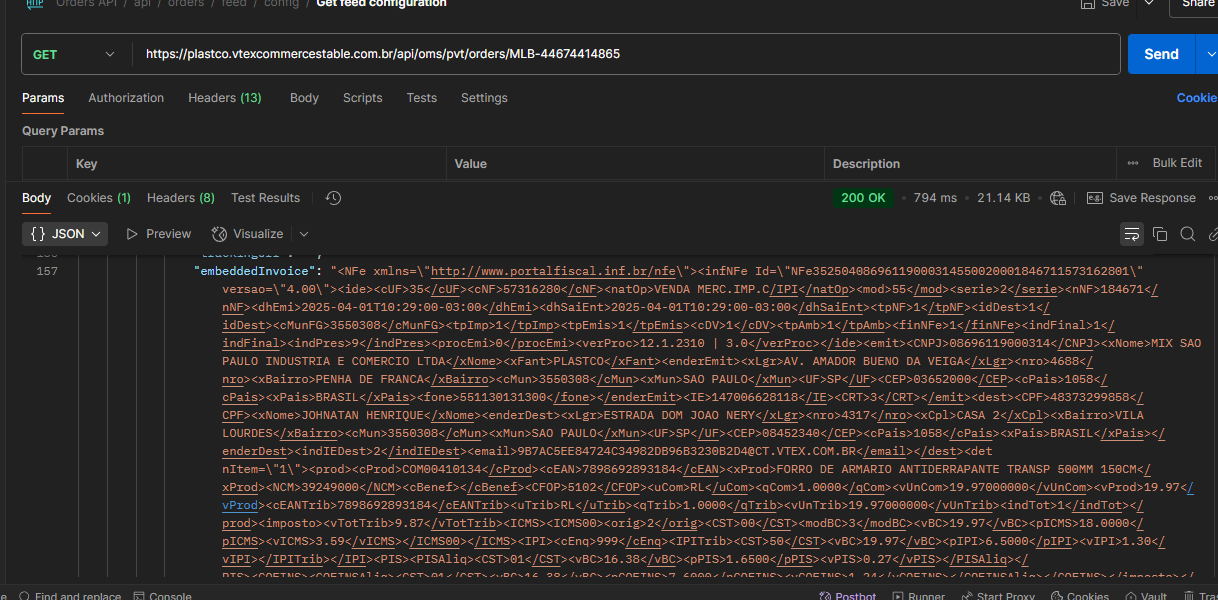Send the request

point(1161,54)
